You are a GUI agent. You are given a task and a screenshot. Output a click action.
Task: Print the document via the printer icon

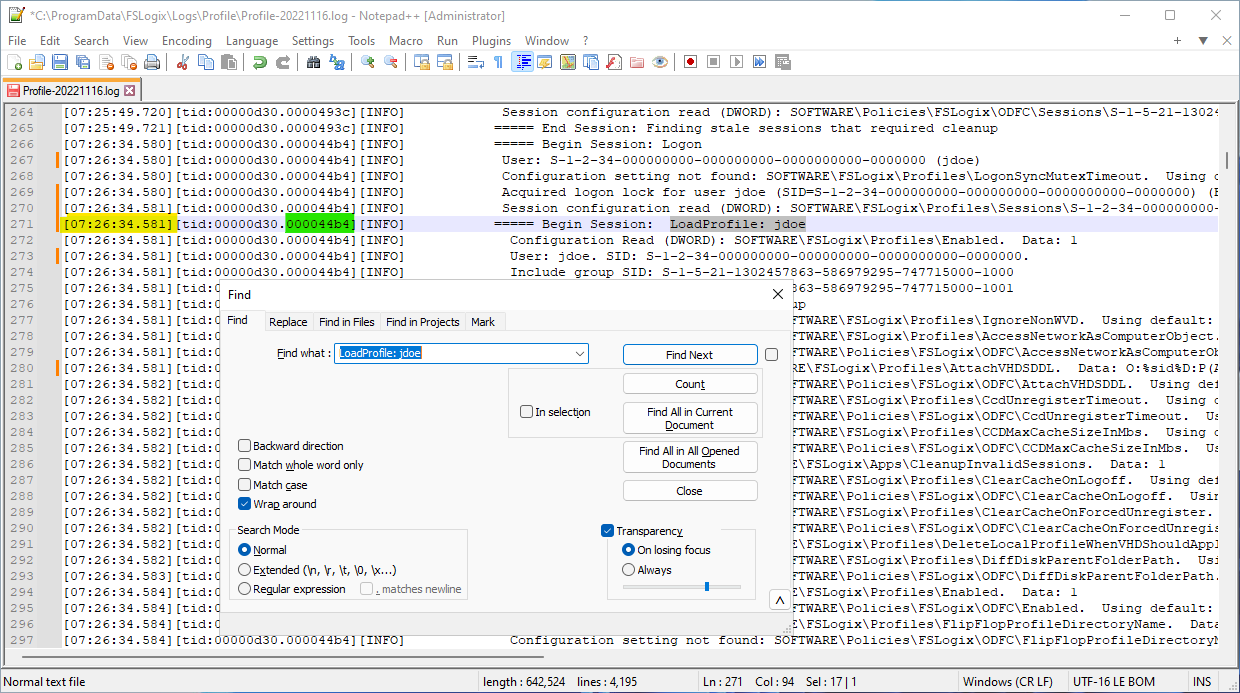coord(152,62)
